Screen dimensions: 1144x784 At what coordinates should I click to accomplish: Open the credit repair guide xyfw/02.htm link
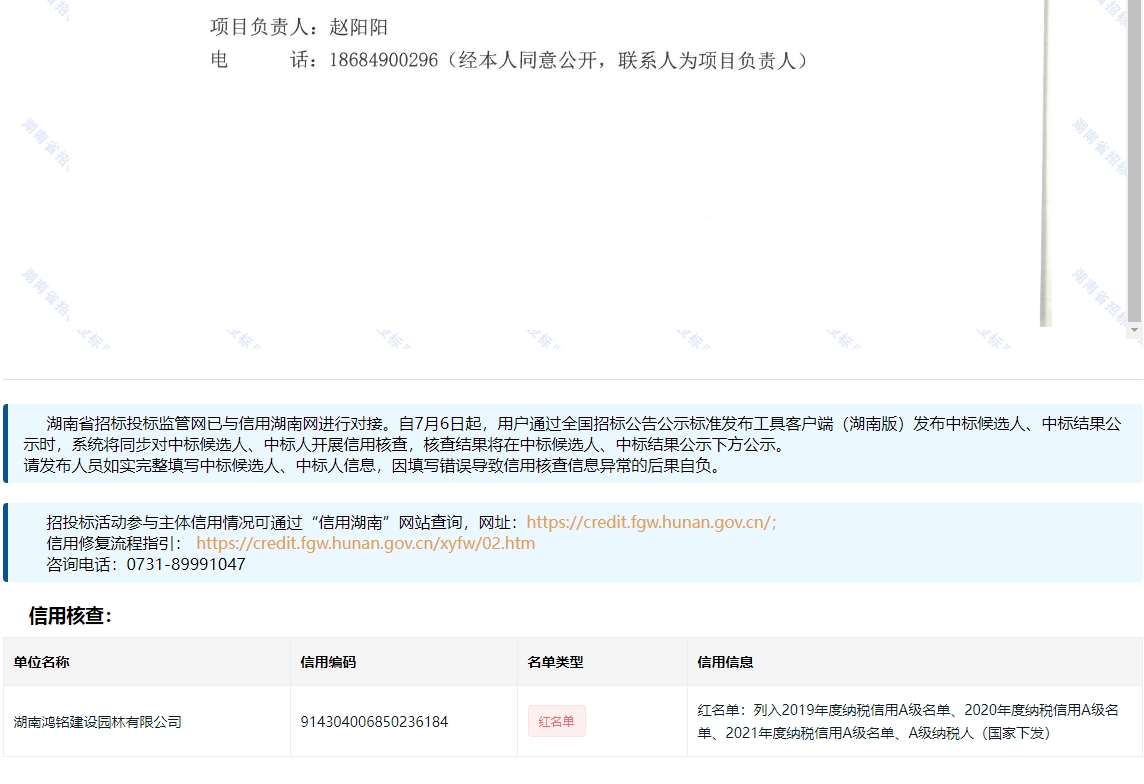(x=365, y=543)
